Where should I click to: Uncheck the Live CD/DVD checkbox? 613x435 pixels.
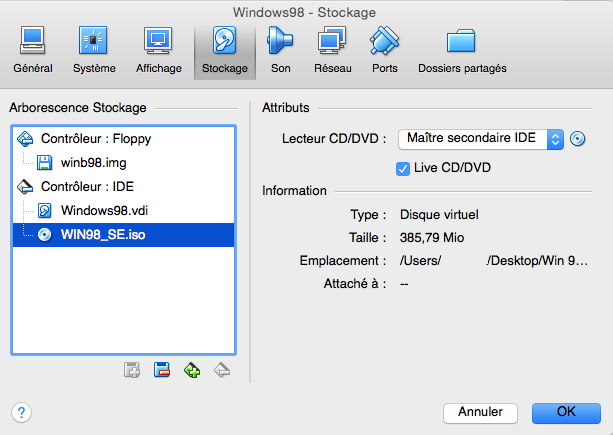[x=403, y=169]
